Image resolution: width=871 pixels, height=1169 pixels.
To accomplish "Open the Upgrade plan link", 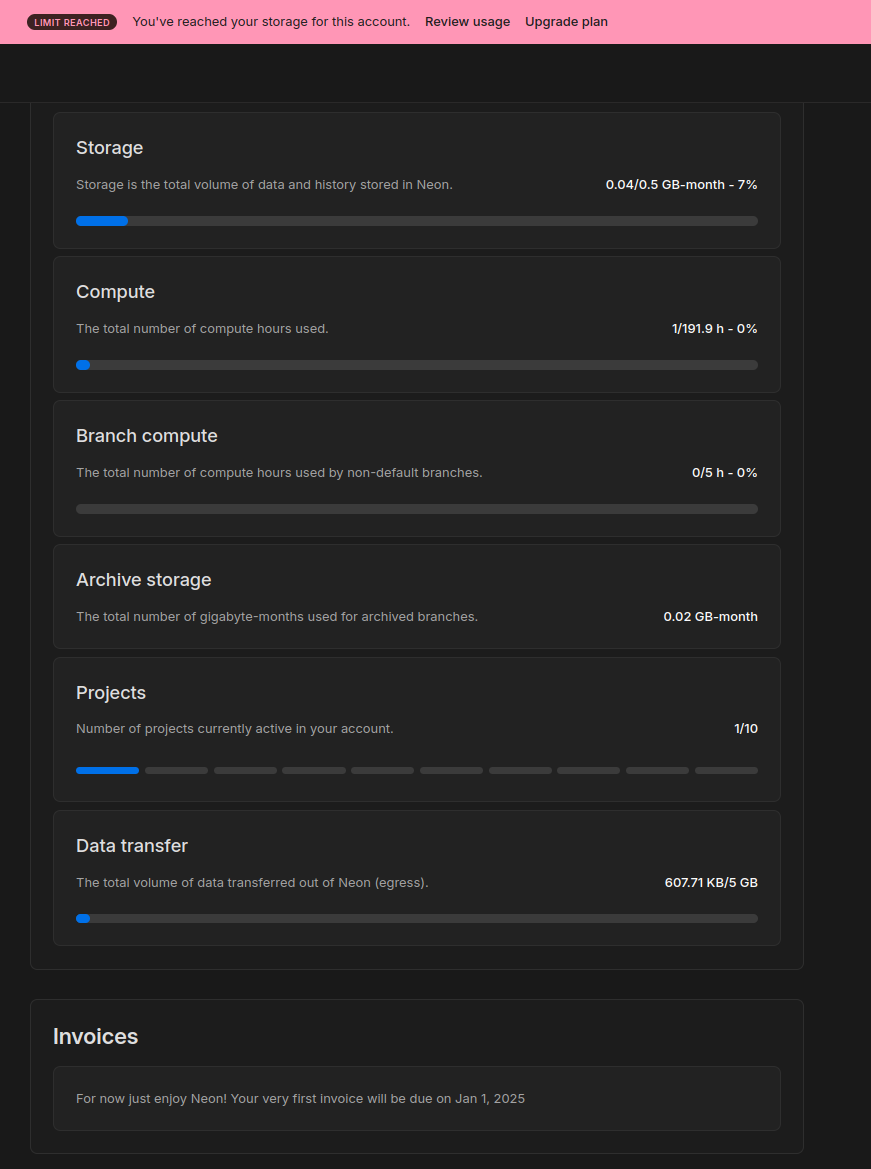I will (x=566, y=22).
